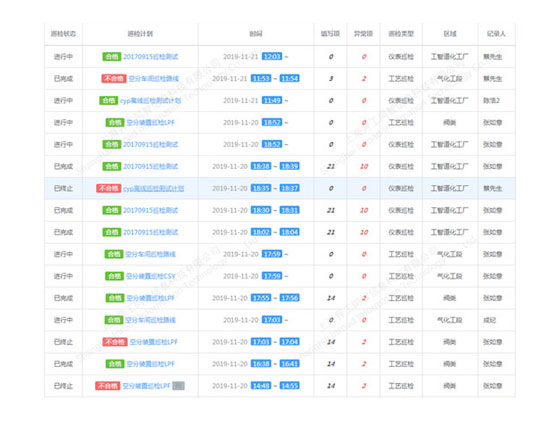Click the gray tag icon after the 14:48 row's plan
The image size is (553, 421).
tap(178, 386)
